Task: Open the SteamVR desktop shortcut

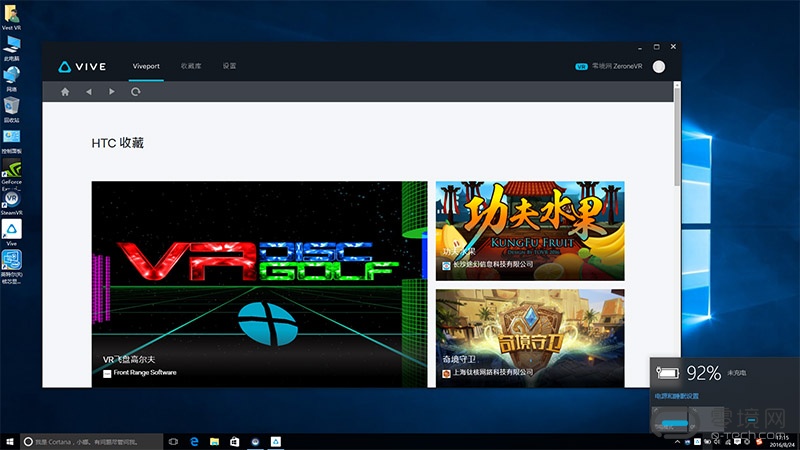Action: [x=12, y=200]
